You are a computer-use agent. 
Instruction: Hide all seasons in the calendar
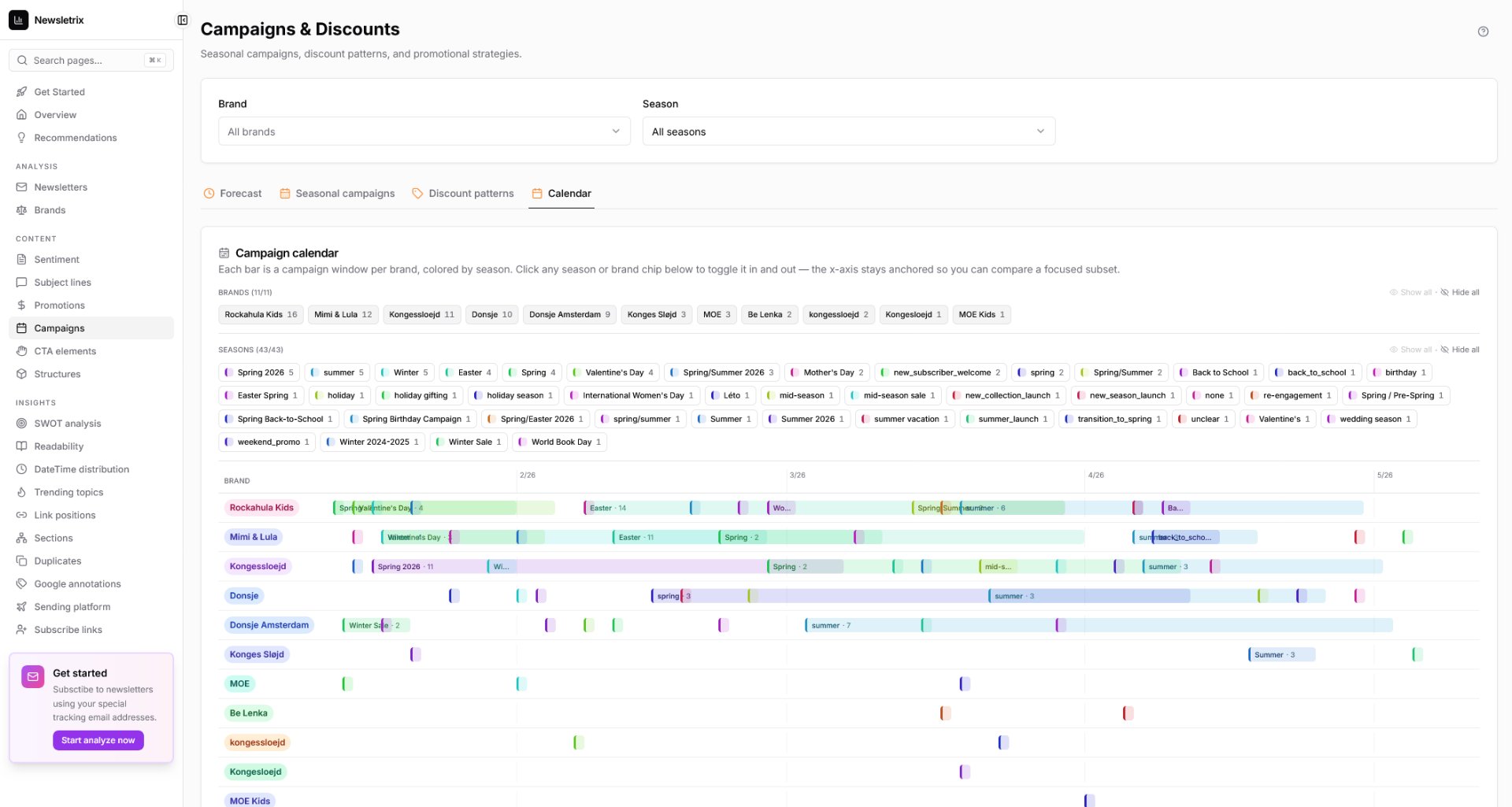click(1460, 350)
